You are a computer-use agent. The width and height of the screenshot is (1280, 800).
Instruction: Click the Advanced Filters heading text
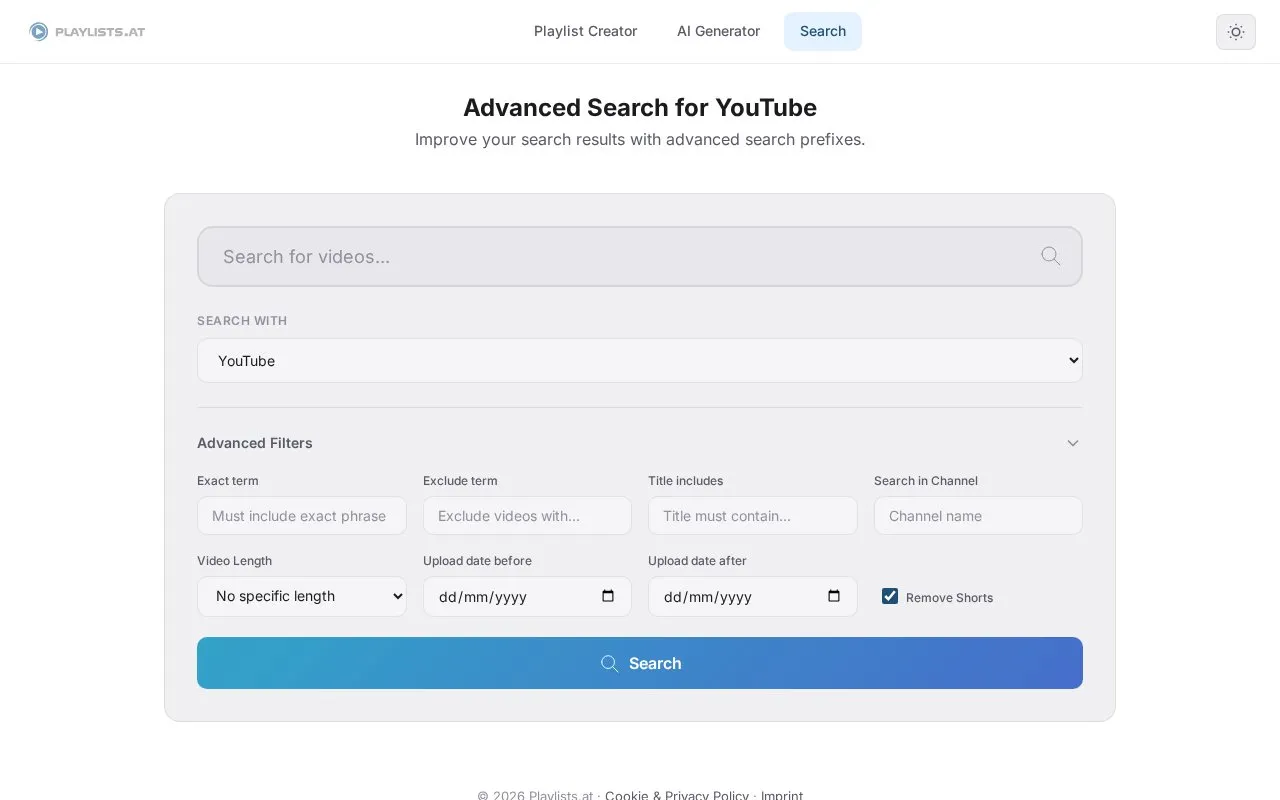tap(255, 443)
